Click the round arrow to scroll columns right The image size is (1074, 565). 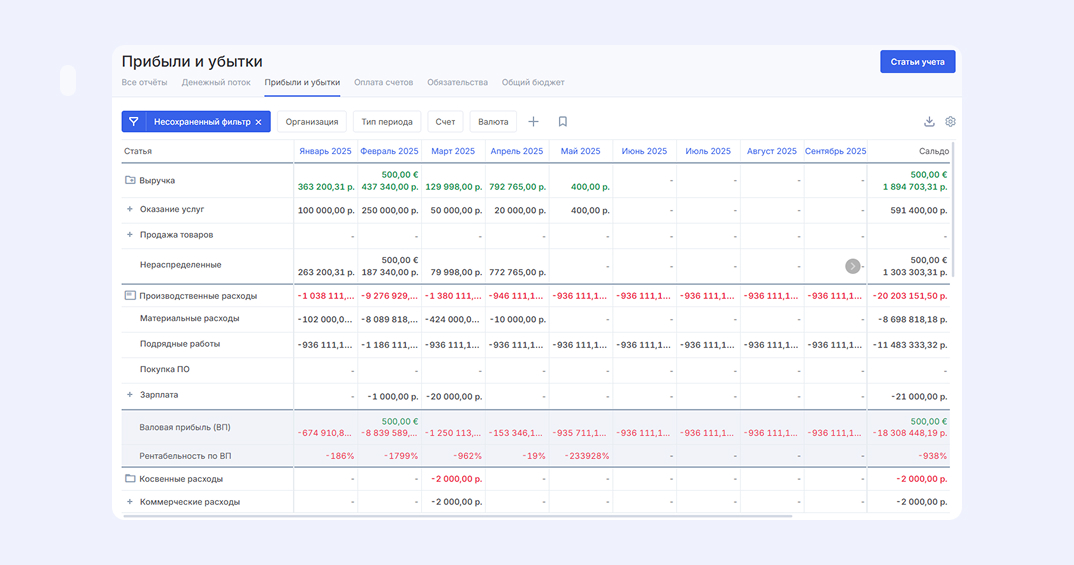click(852, 266)
